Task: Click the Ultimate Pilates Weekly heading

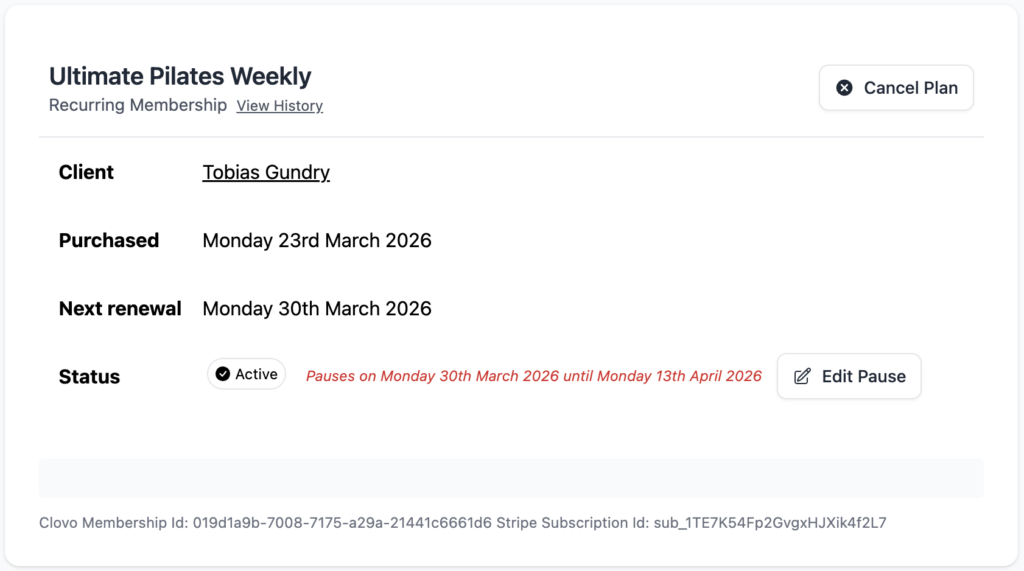Action: [180, 76]
